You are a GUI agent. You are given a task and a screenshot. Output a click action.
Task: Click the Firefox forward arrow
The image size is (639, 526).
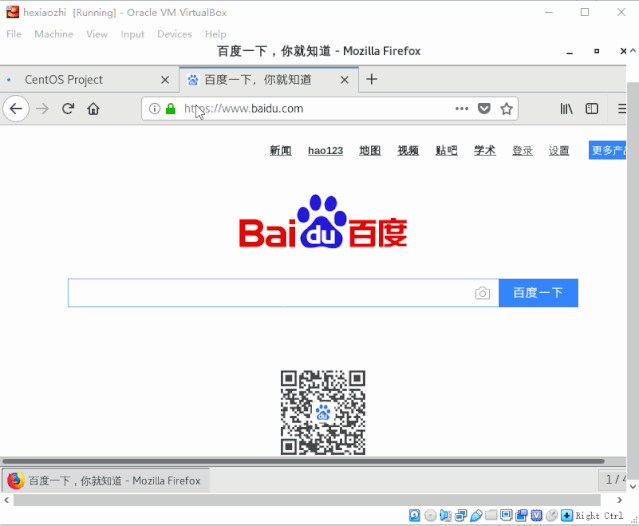point(42,109)
